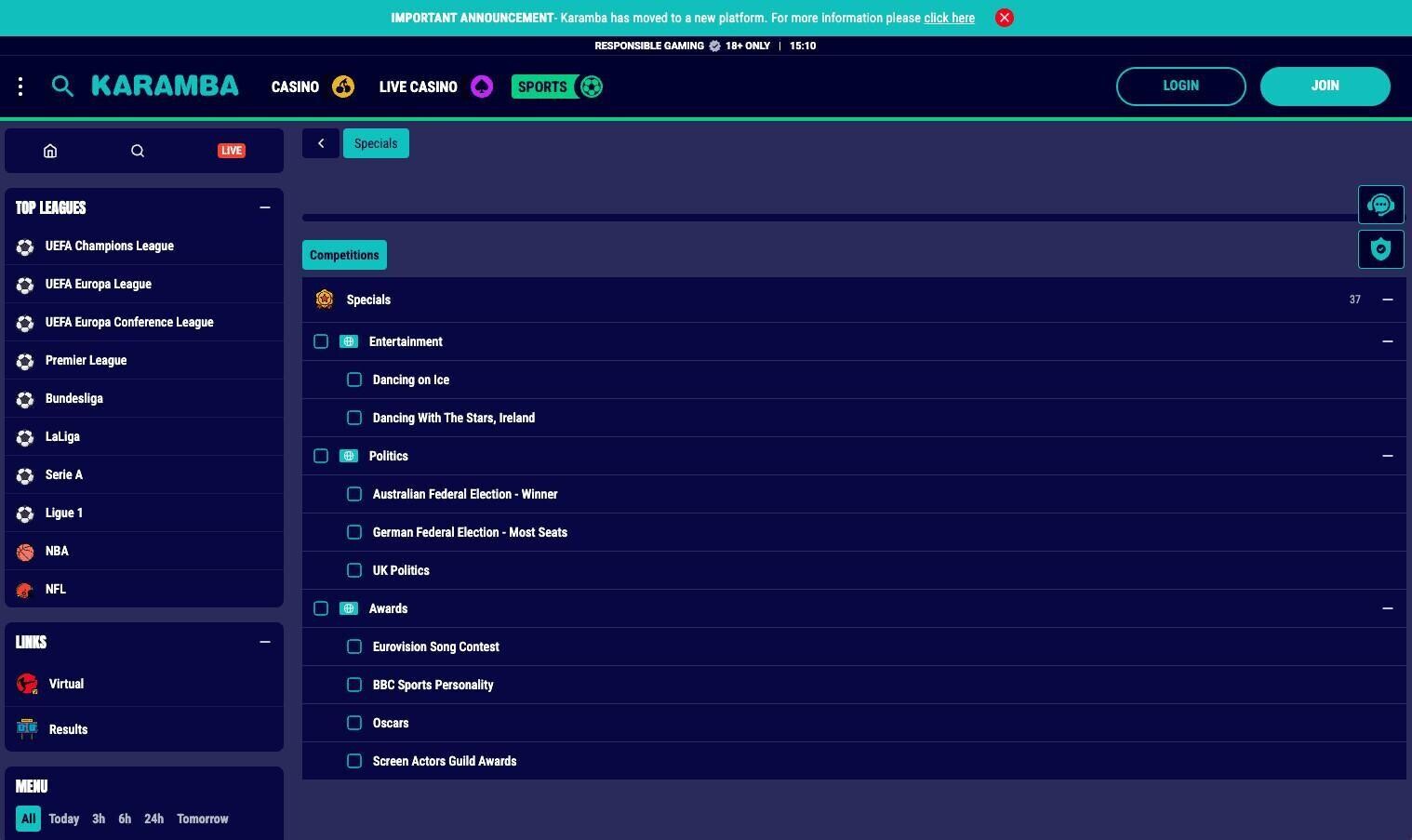
Task: Tick the Dancing on Ice checkbox
Action: point(354,380)
